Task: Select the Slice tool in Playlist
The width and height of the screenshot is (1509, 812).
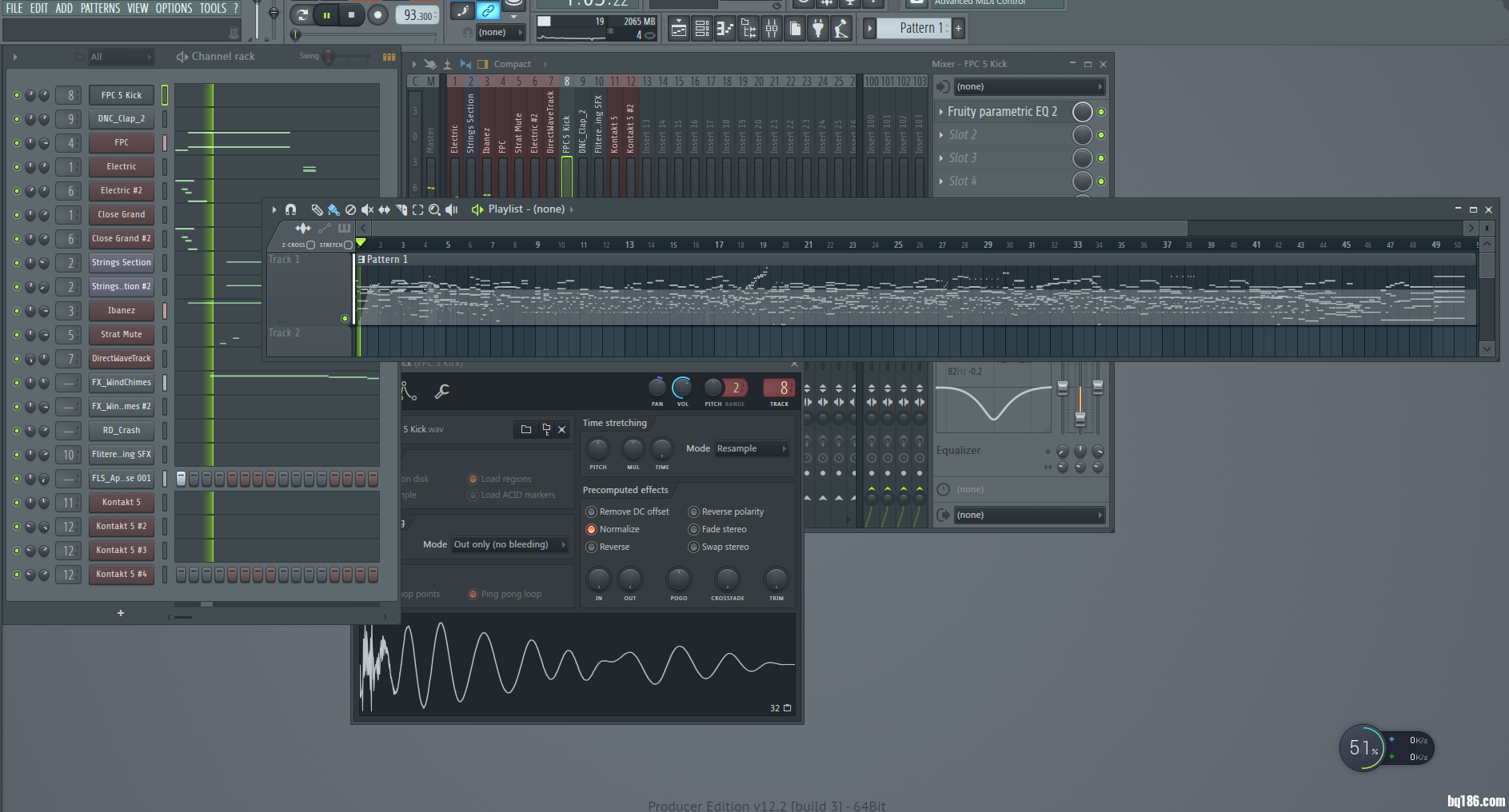Action: pyautogui.click(x=401, y=209)
